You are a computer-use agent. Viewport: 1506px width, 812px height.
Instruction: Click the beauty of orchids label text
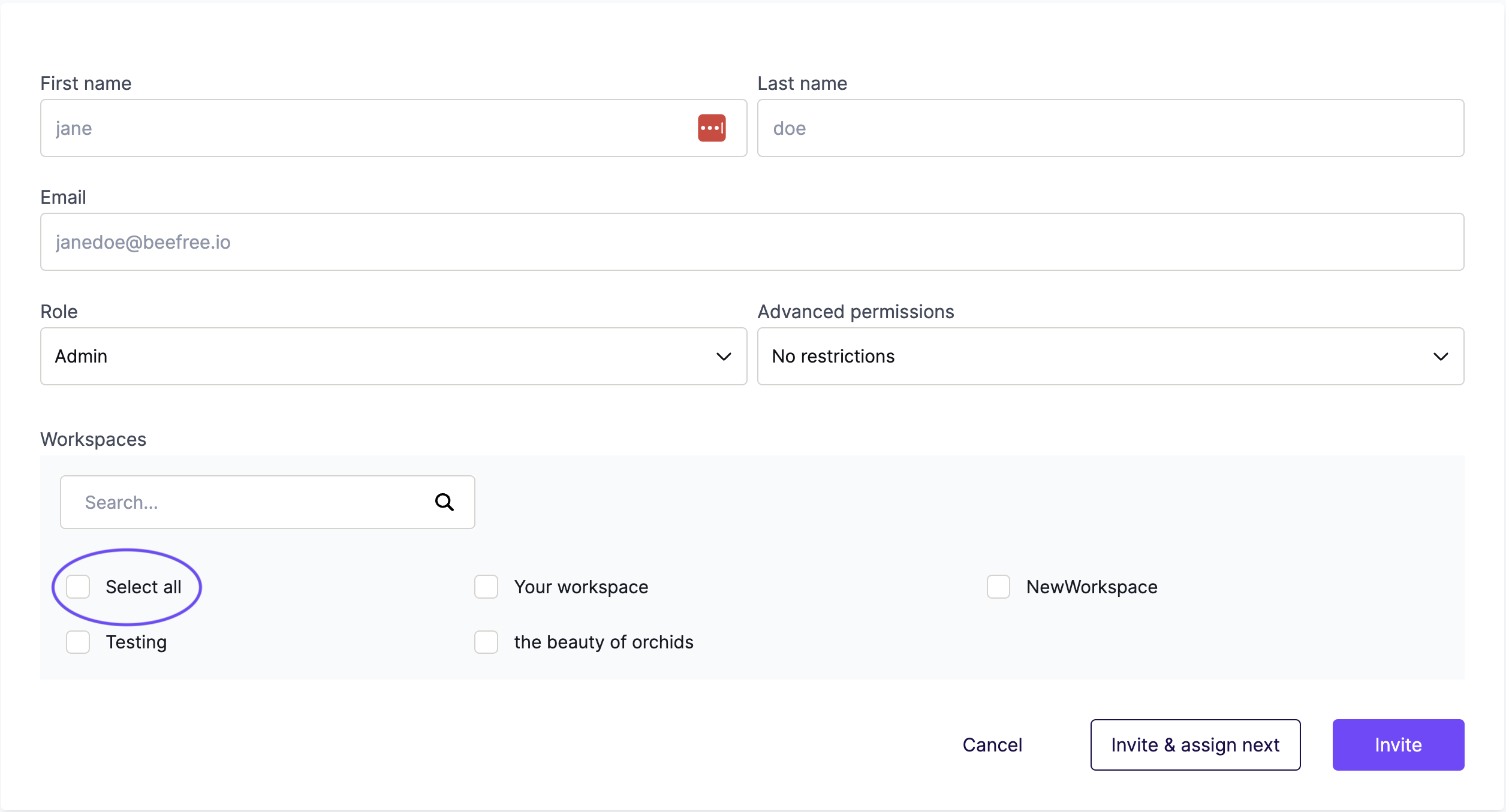pos(604,642)
